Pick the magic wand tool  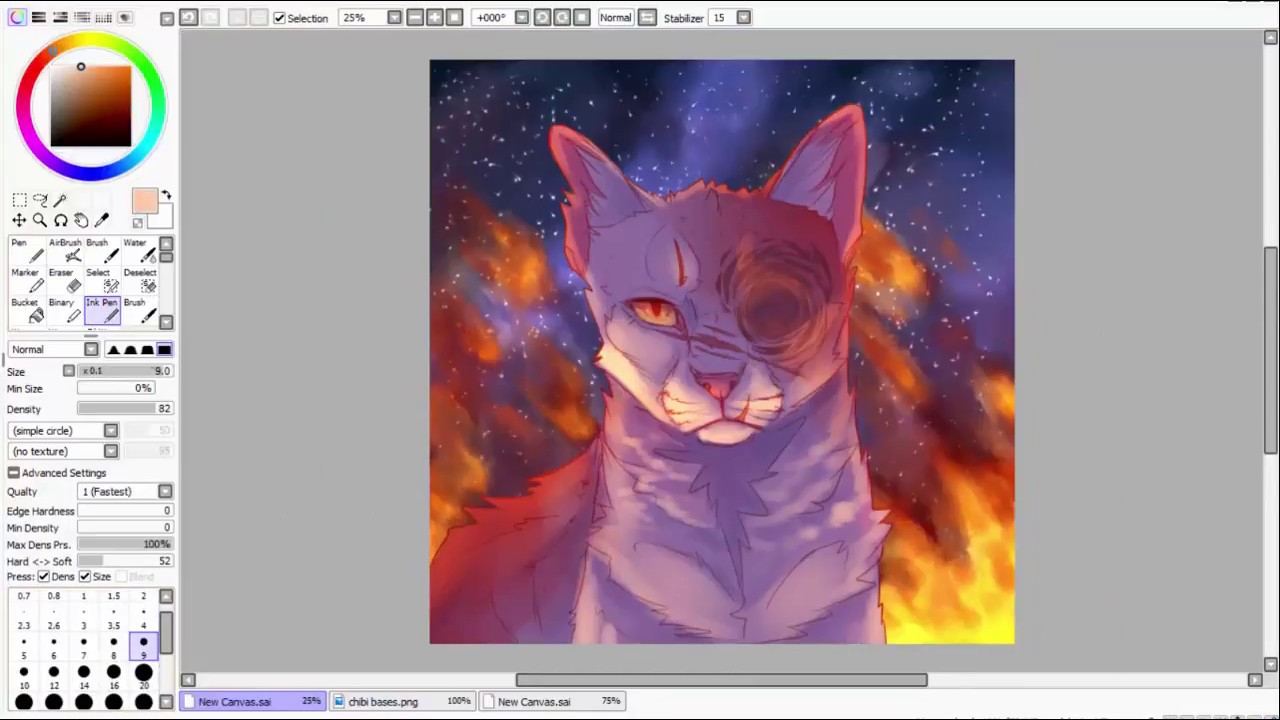[60, 201]
